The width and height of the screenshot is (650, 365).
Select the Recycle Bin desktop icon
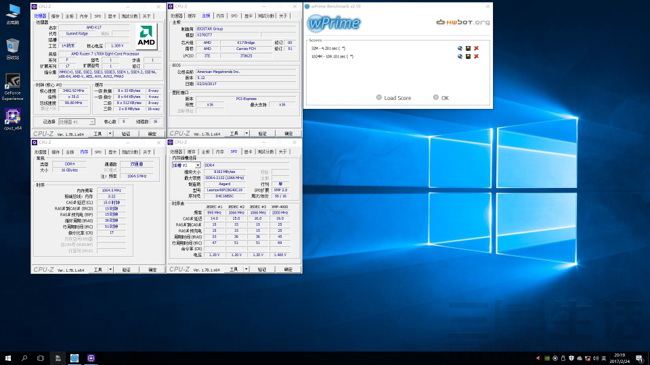click(13, 49)
